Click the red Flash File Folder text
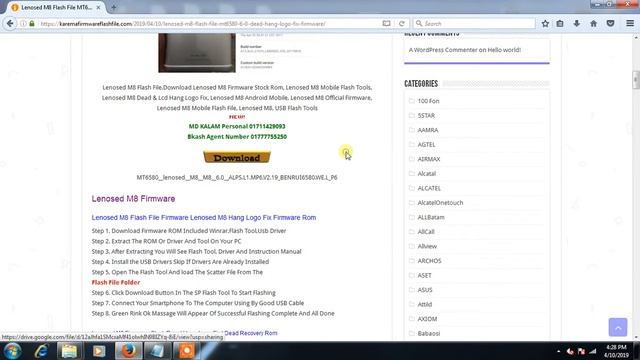 tap(116, 282)
